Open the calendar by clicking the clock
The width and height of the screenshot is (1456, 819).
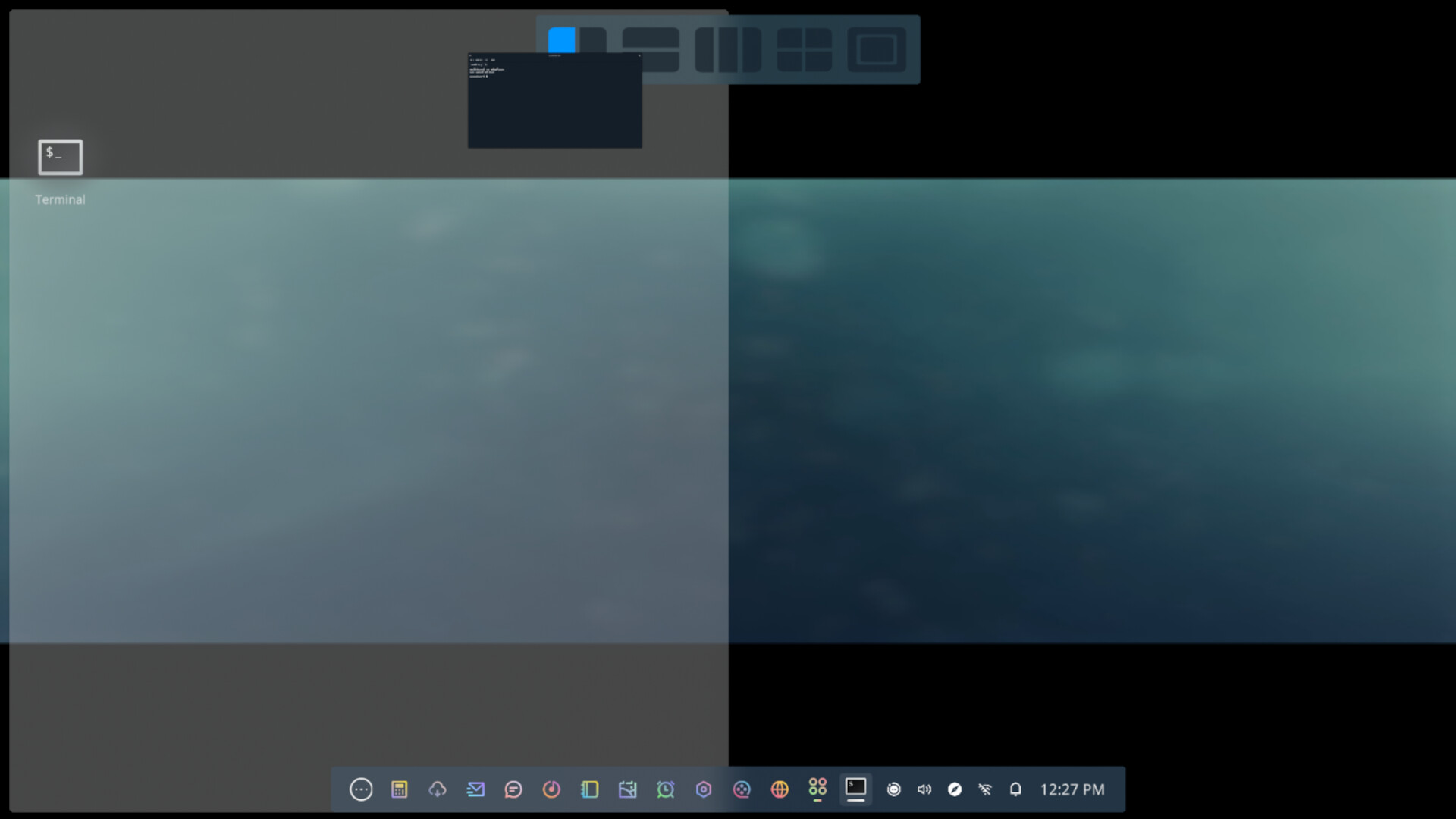tap(1072, 789)
